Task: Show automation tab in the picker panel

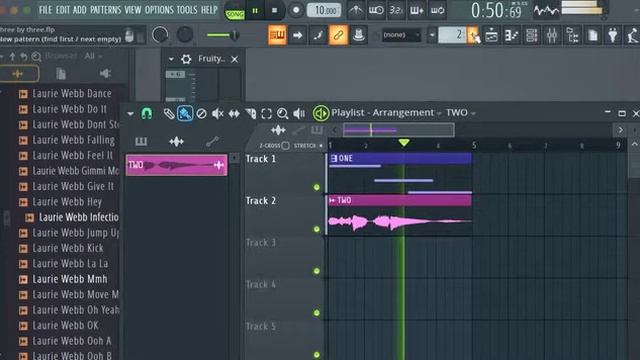Action: [212, 142]
